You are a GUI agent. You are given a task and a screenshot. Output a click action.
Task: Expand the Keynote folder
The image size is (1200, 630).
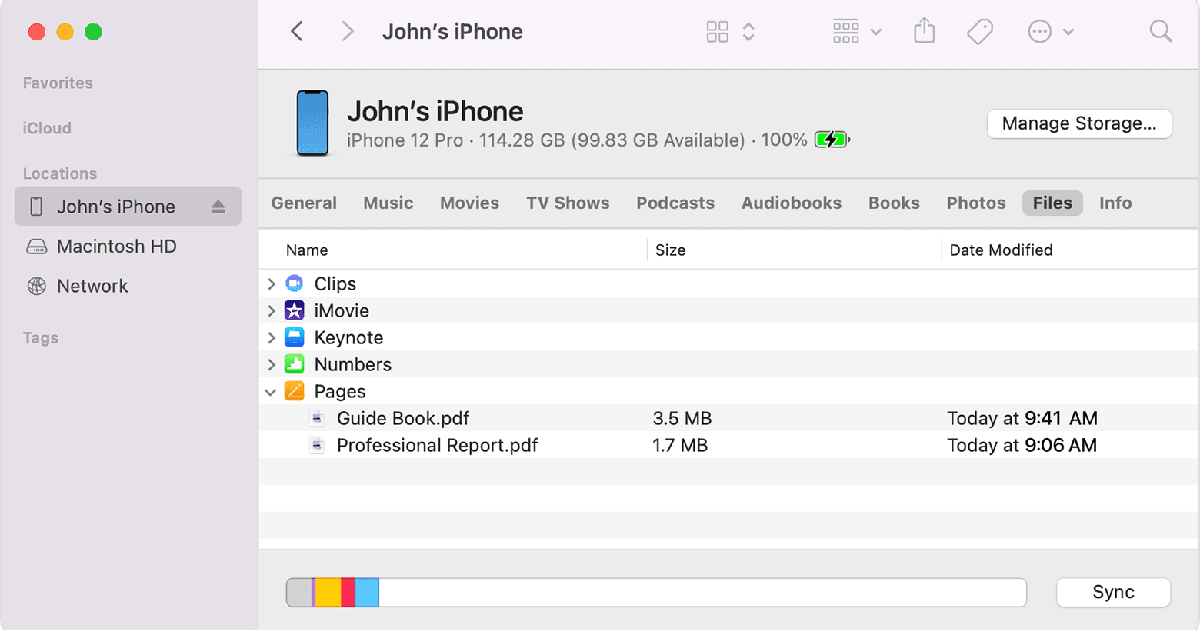271,337
